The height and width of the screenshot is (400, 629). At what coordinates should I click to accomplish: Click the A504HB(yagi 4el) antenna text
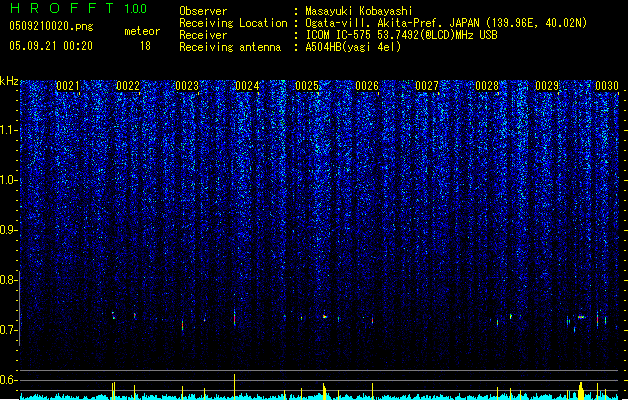353,47
